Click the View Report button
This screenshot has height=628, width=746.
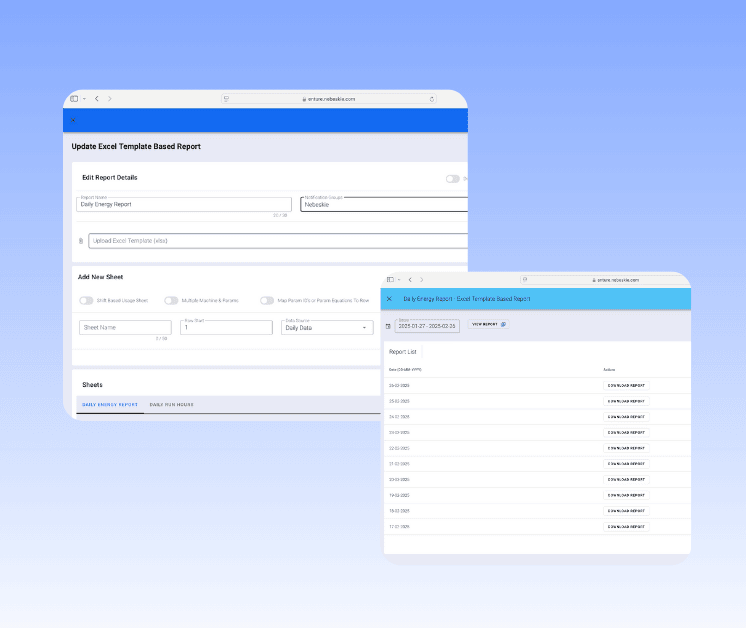(488, 325)
